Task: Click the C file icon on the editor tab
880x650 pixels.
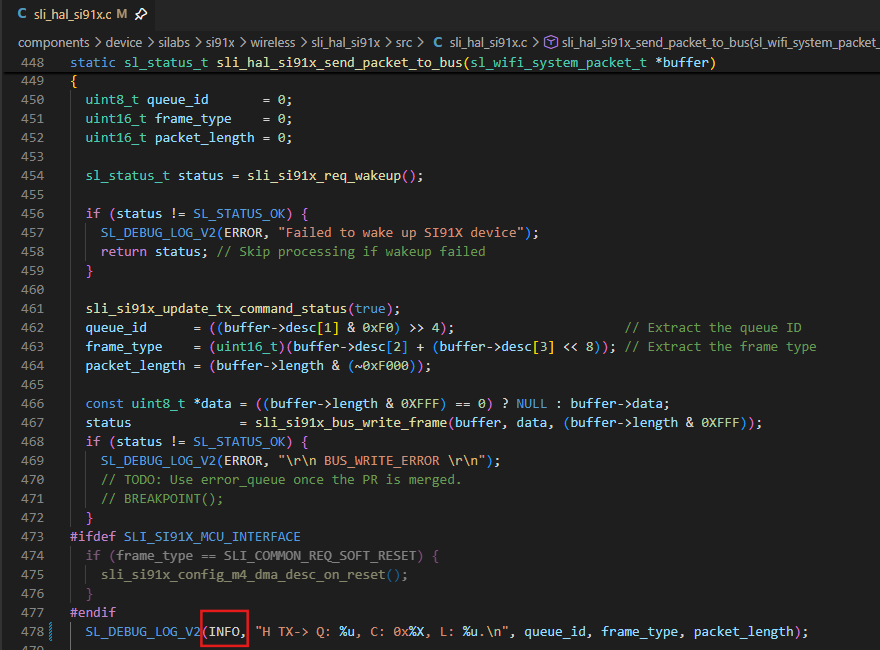Action: [x=22, y=14]
